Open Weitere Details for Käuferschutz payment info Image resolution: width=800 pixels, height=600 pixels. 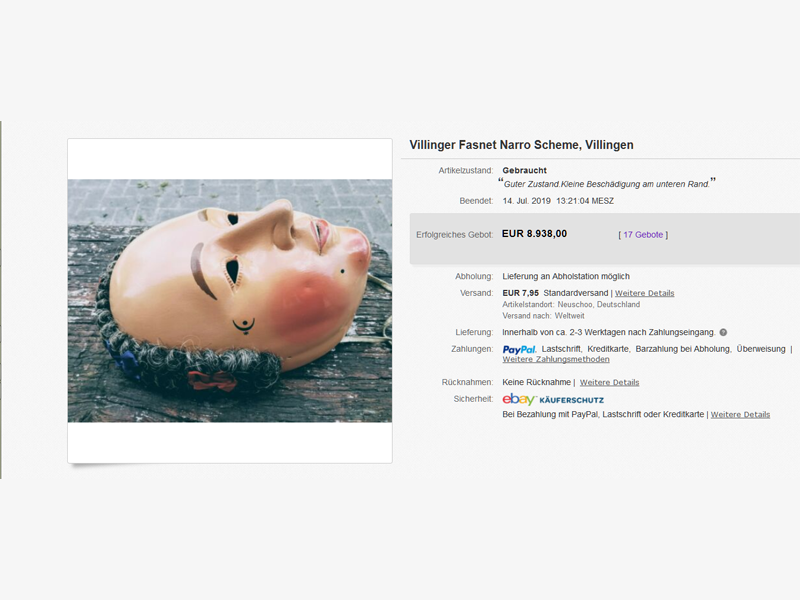(740, 414)
